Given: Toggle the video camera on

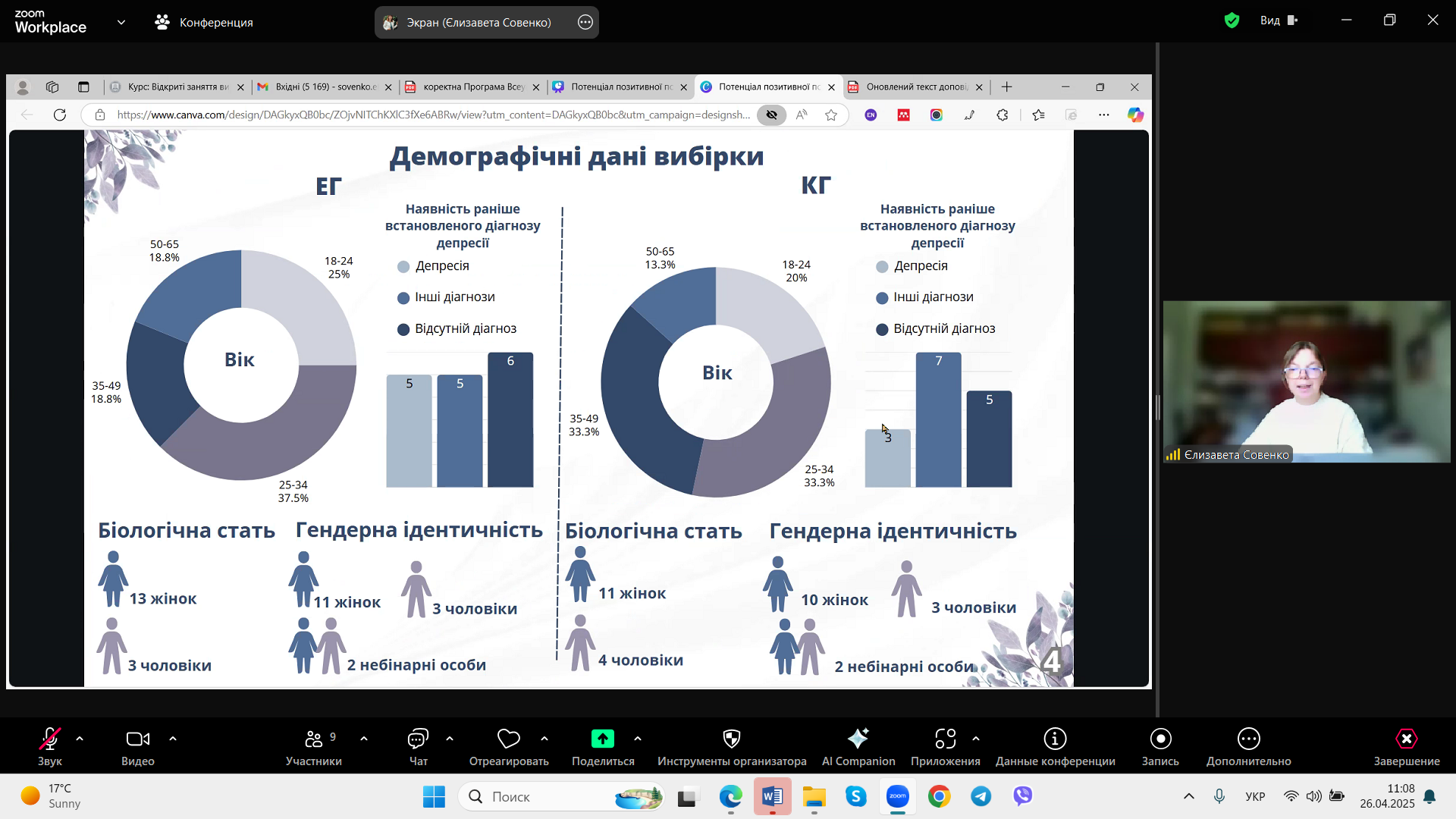Looking at the screenshot, I should 137,739.
